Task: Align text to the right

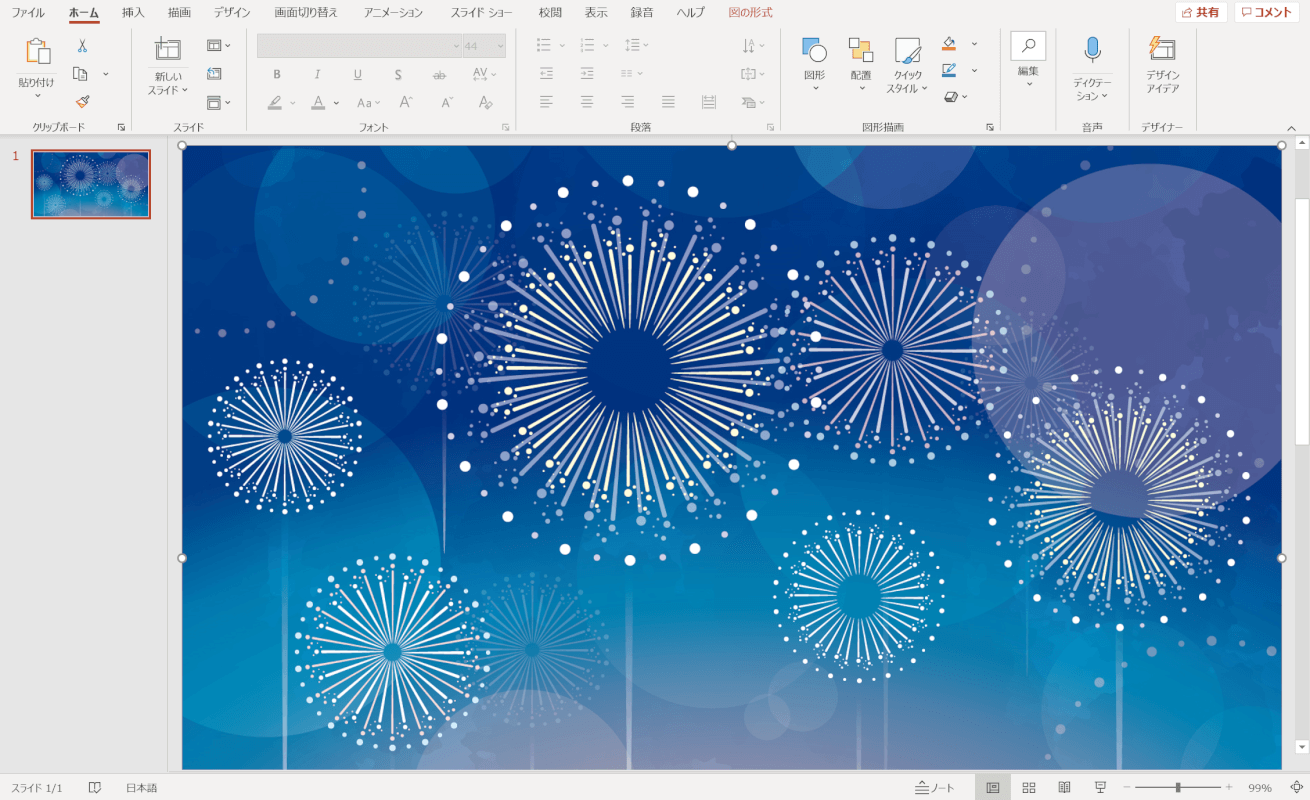Action: (x=627, y=102)
